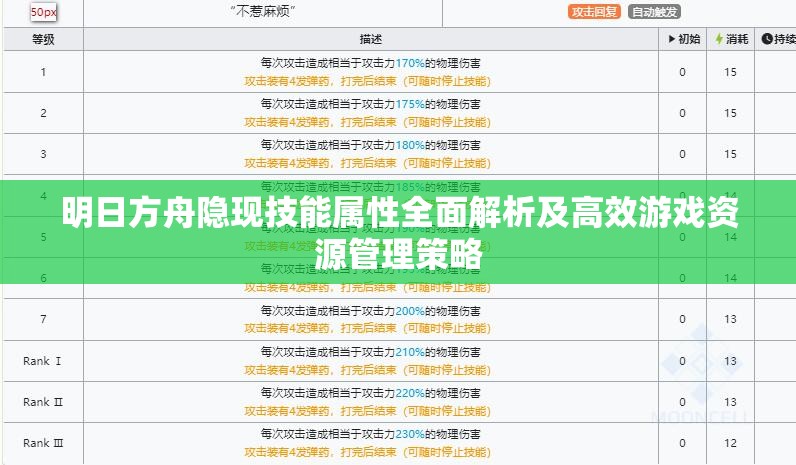
Task: Click the 220% physical damage description line
Action: [x=371, y=393]
